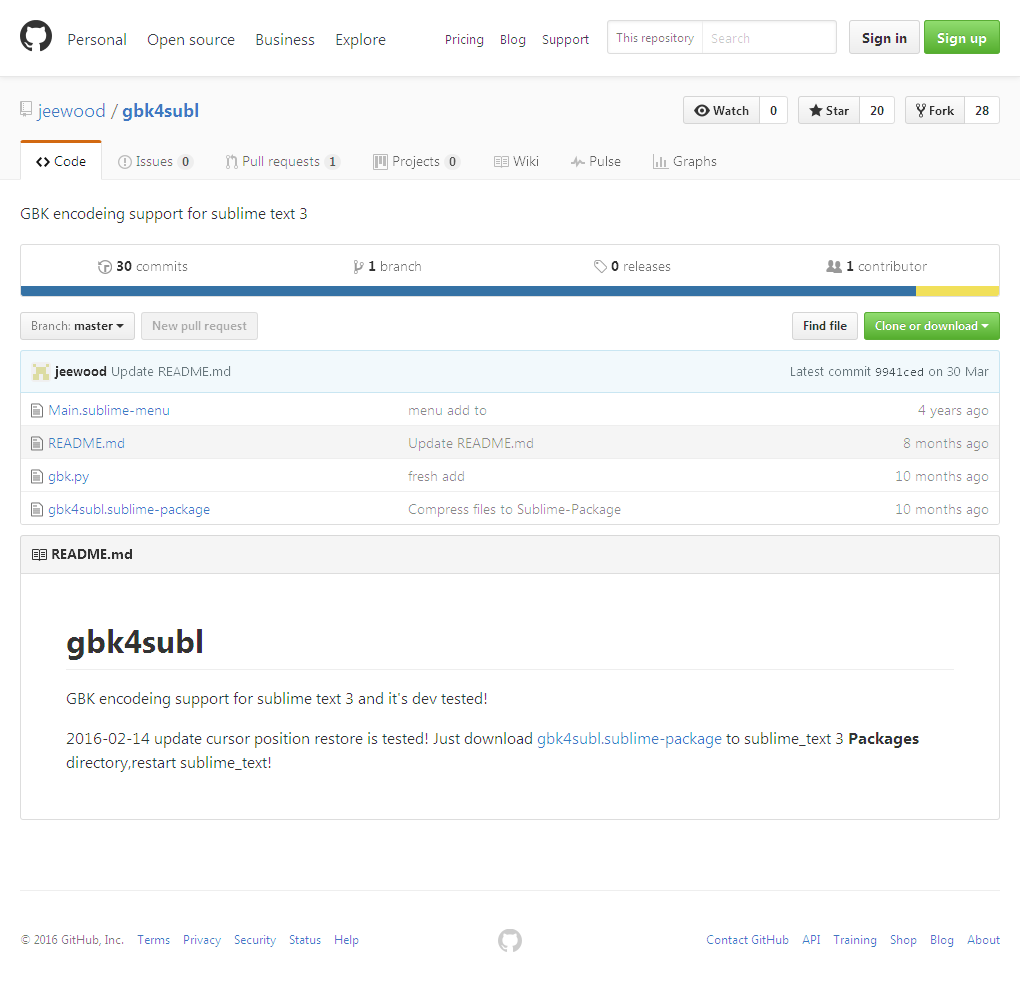Click the Sign in button

(884, 38)
